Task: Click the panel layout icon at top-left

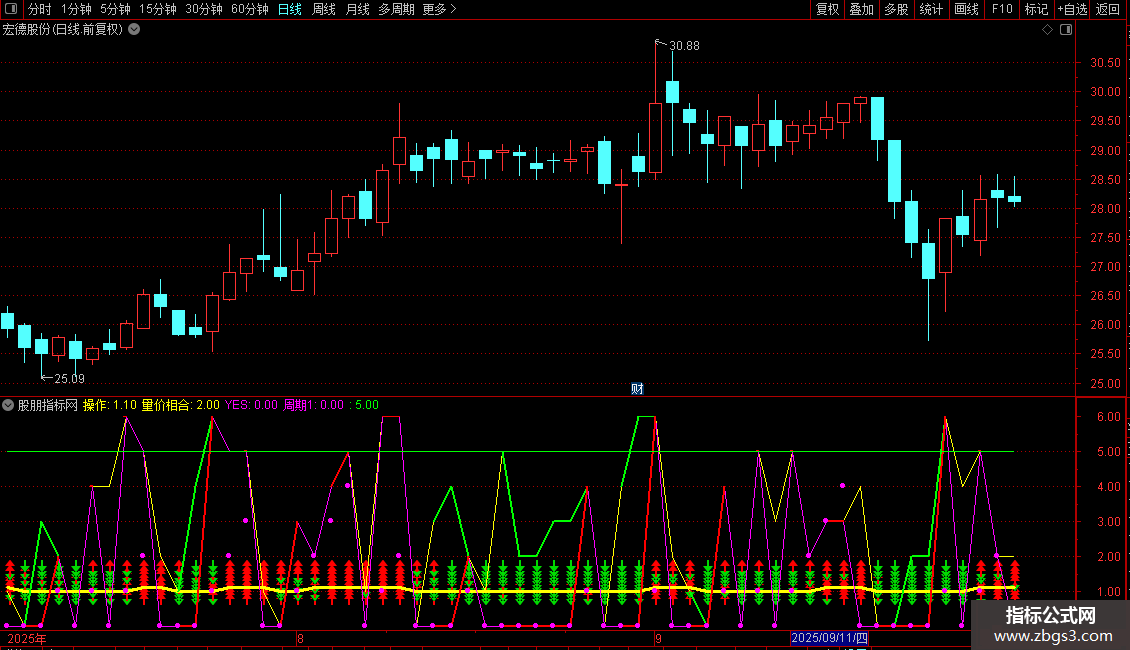Action: (12, 9)
